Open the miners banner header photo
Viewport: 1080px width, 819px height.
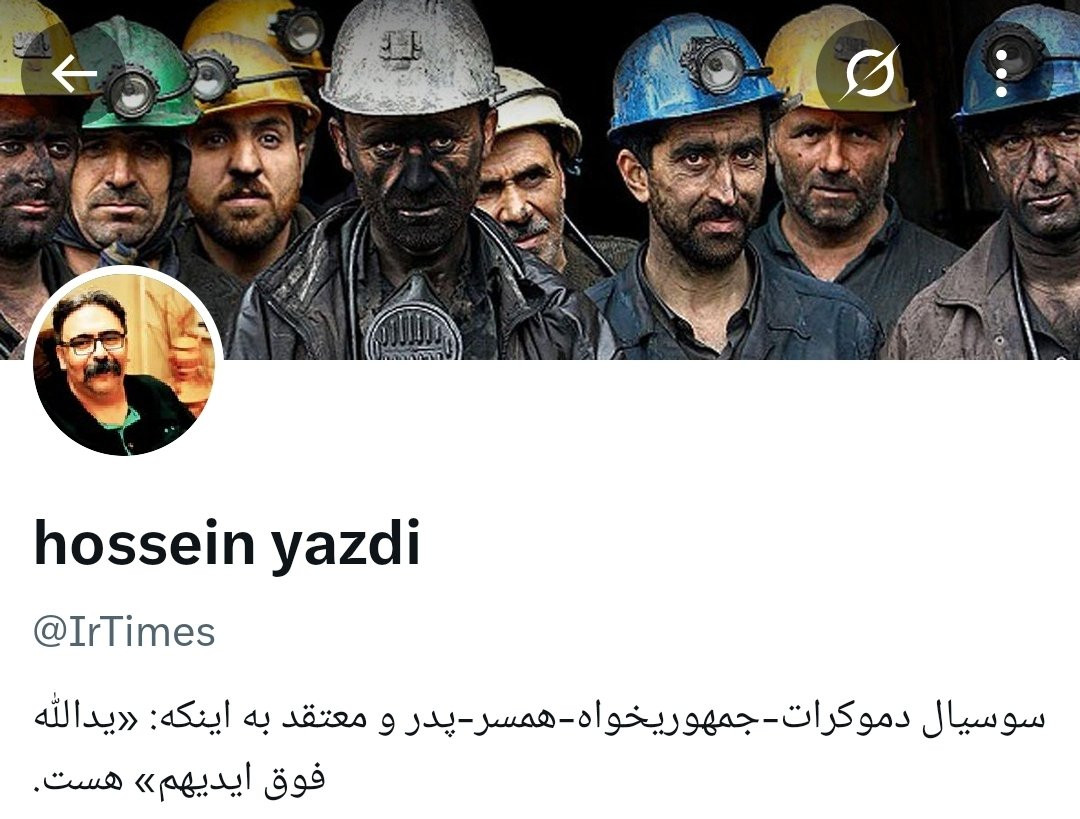click(540, 179)
